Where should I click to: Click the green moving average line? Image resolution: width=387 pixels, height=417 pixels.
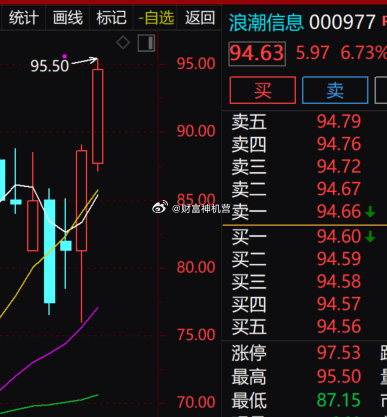click(50, 404)
